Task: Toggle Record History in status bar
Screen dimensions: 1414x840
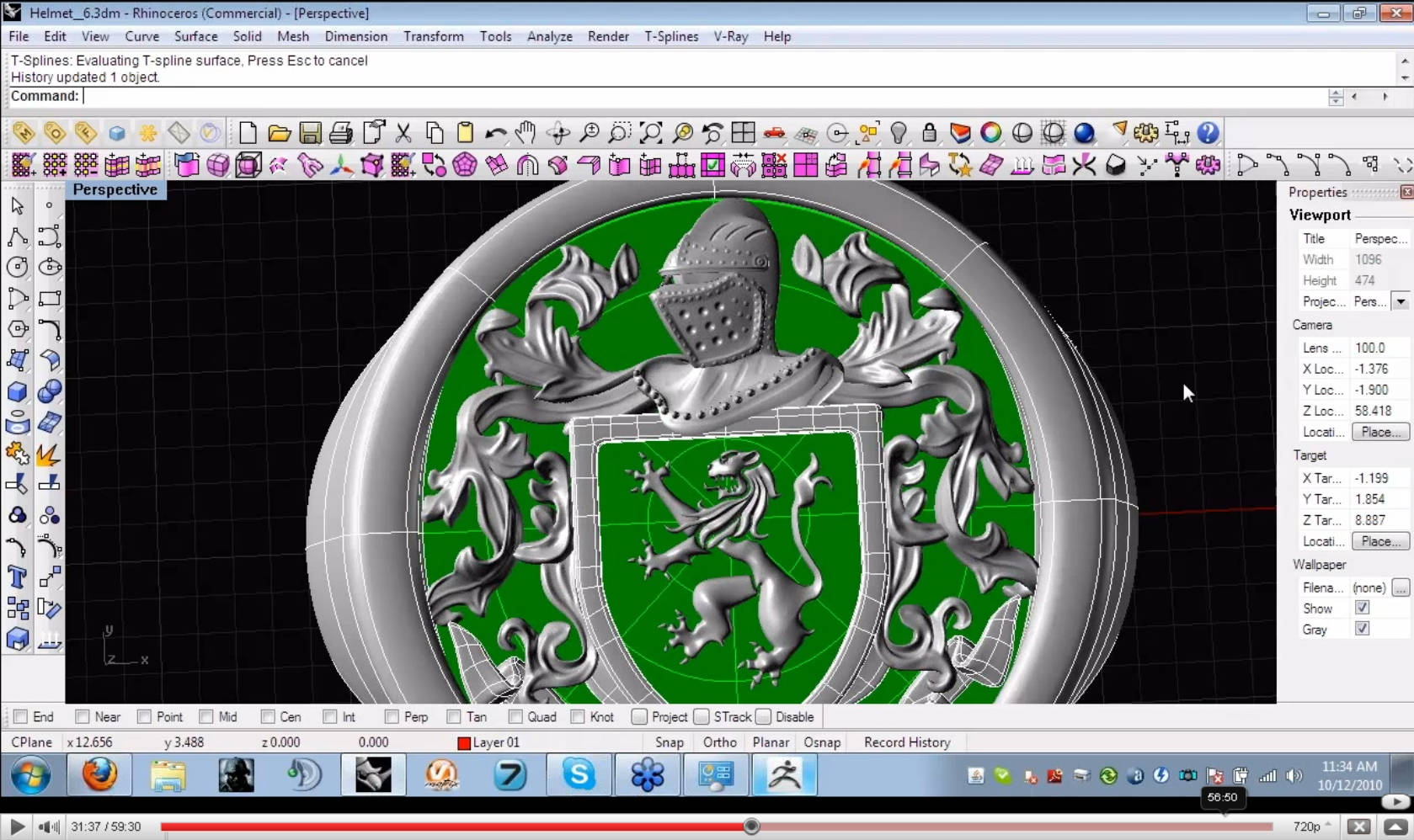Action: 906,742
